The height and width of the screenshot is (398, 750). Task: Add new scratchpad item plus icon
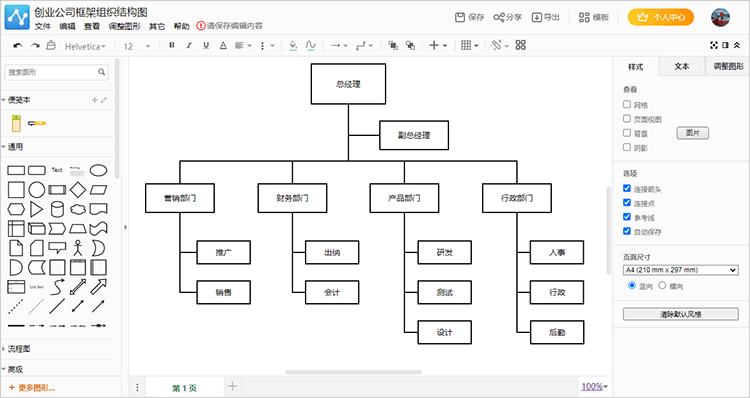pyautogui.click(x=95, y=100)
